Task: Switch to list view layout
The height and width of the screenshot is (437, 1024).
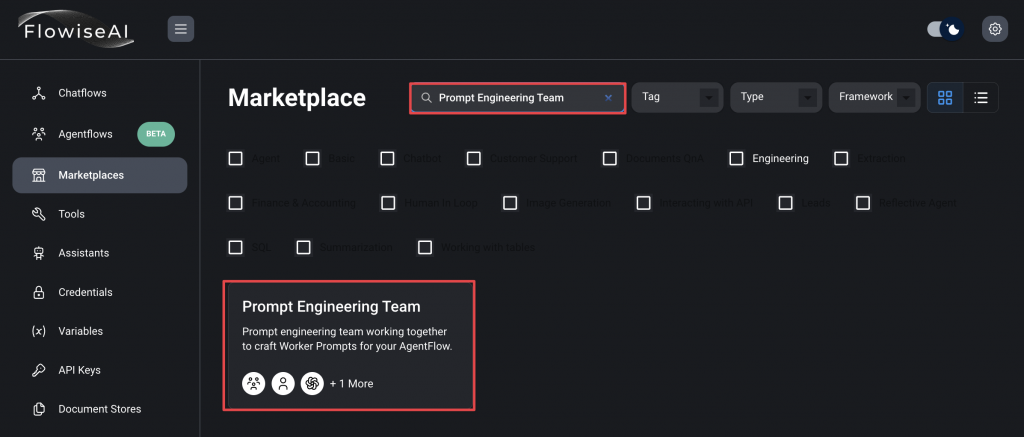Action: pyautogui.click(x=981, y=97)
